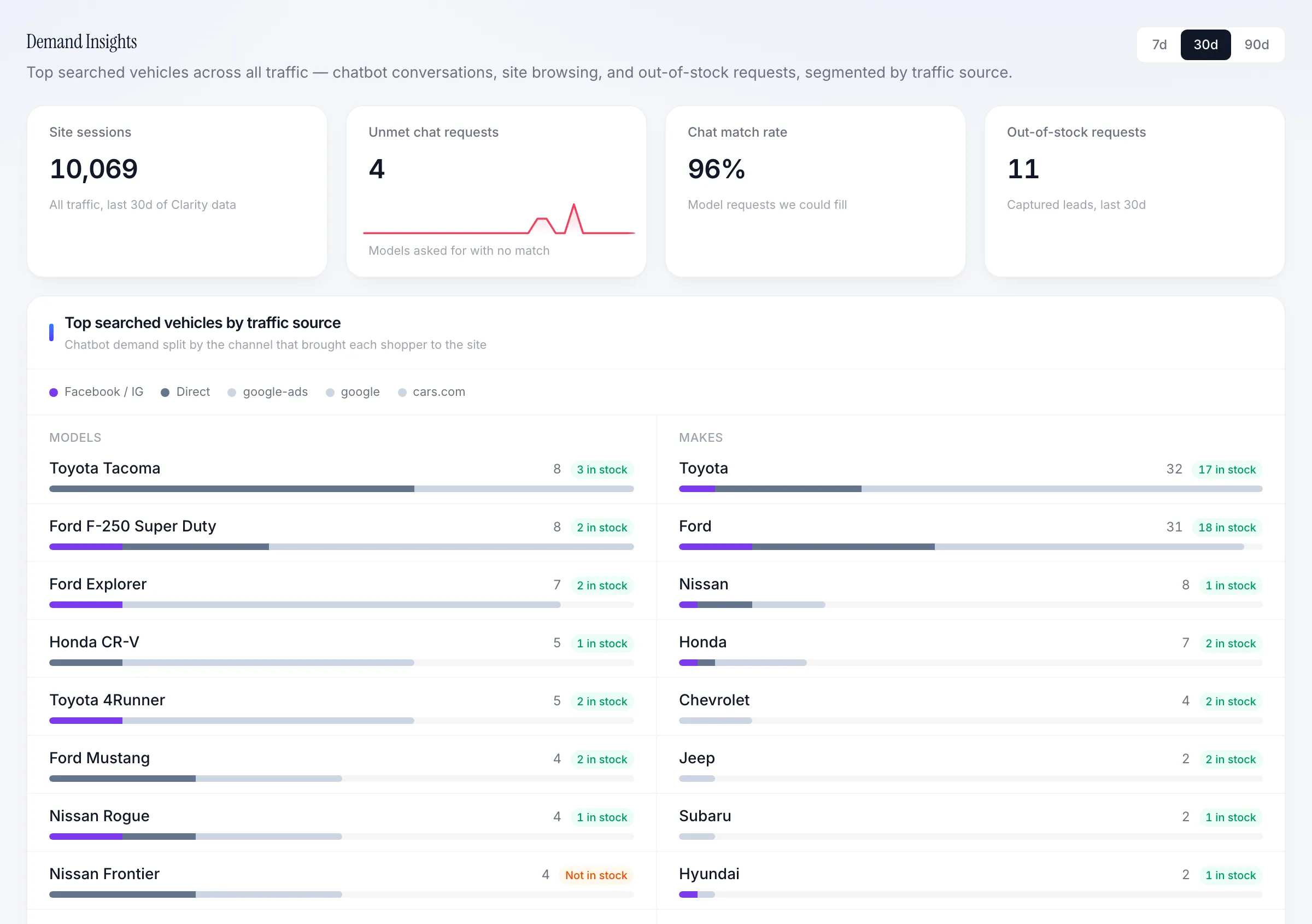Select the Toyota Tacoma model row
1312x924 pixels.
point(342,476)
